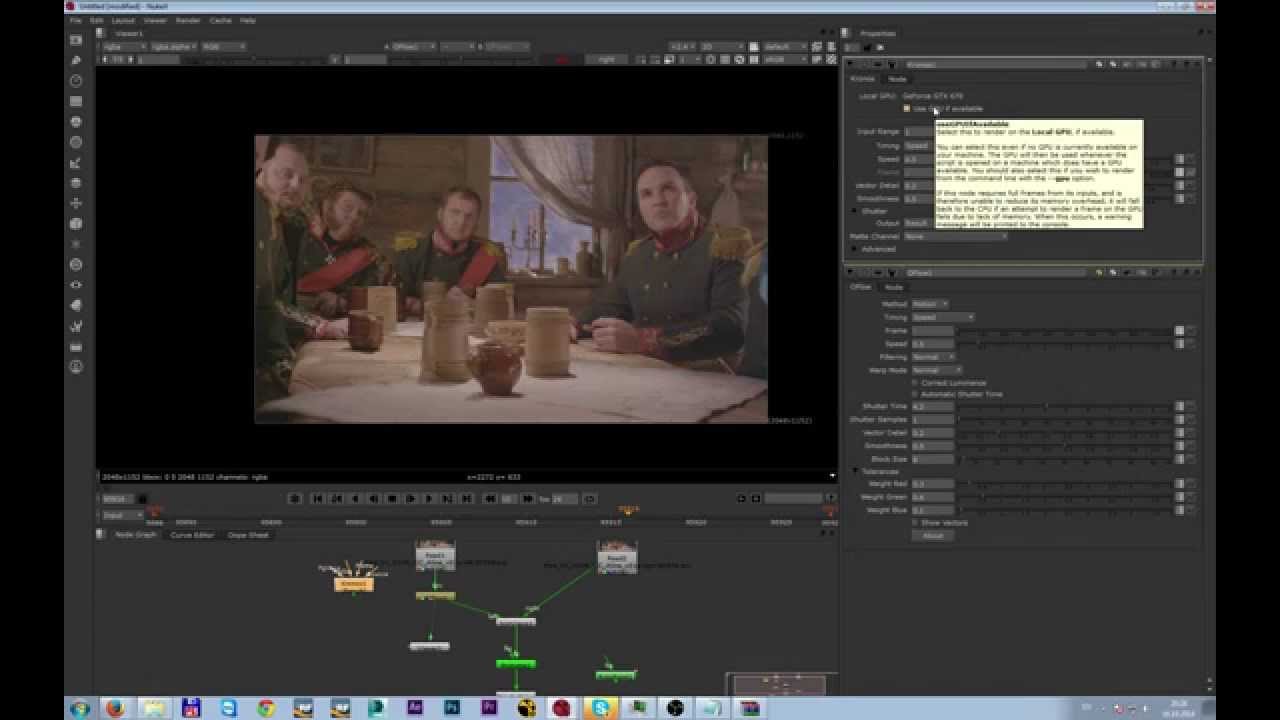Enable Show Vectors checkbox
Screen dimensions: 1280x720
click(x=915, y=522)
